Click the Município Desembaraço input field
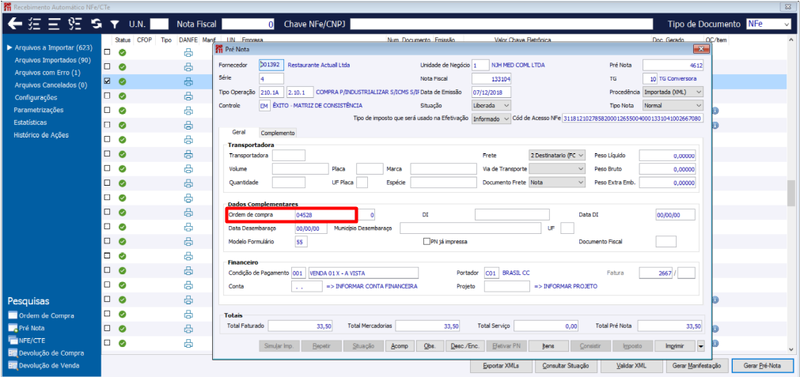This screenshot has height=377, width=800. pyautogui.click(x=470, y=228)
